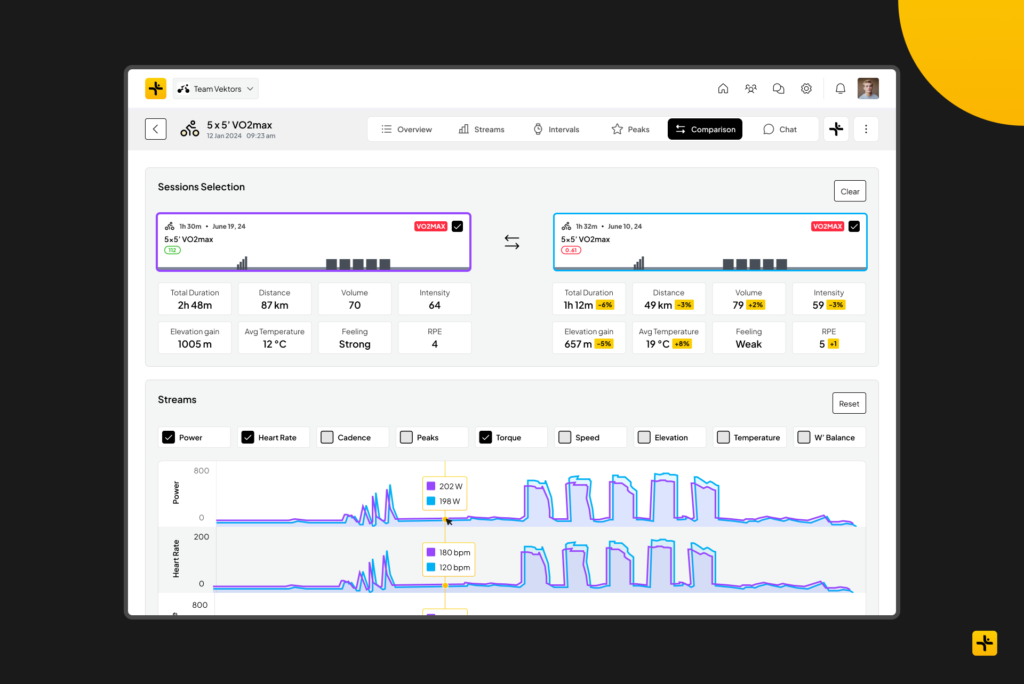Click the notifications bell icon
Image resolution: width=1024 pixels, height=684 pixels.
click(840, 89)
